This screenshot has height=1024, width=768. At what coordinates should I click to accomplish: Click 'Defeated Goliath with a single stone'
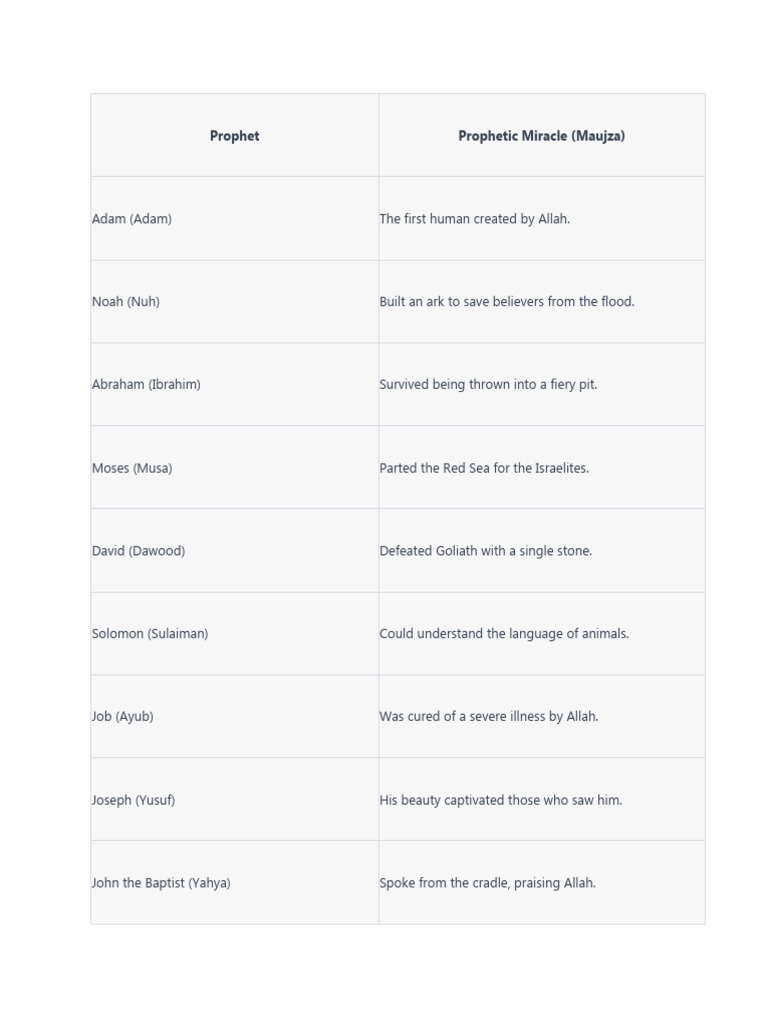click(485, 551)
